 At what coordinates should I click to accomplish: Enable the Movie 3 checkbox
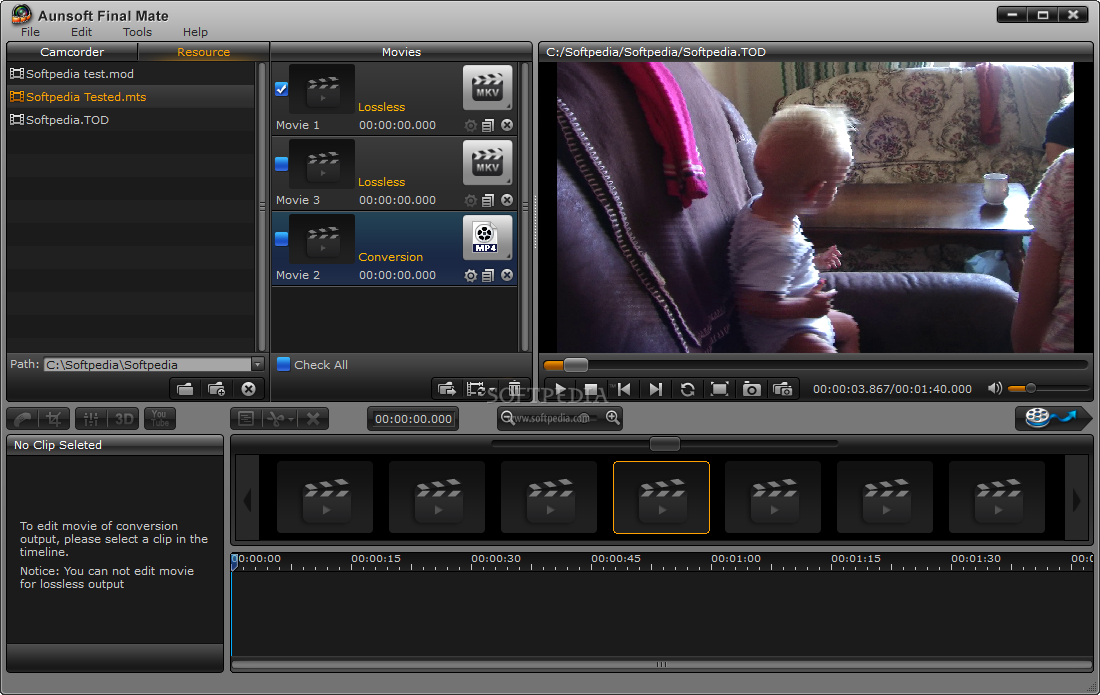click(x=282, y=164)
